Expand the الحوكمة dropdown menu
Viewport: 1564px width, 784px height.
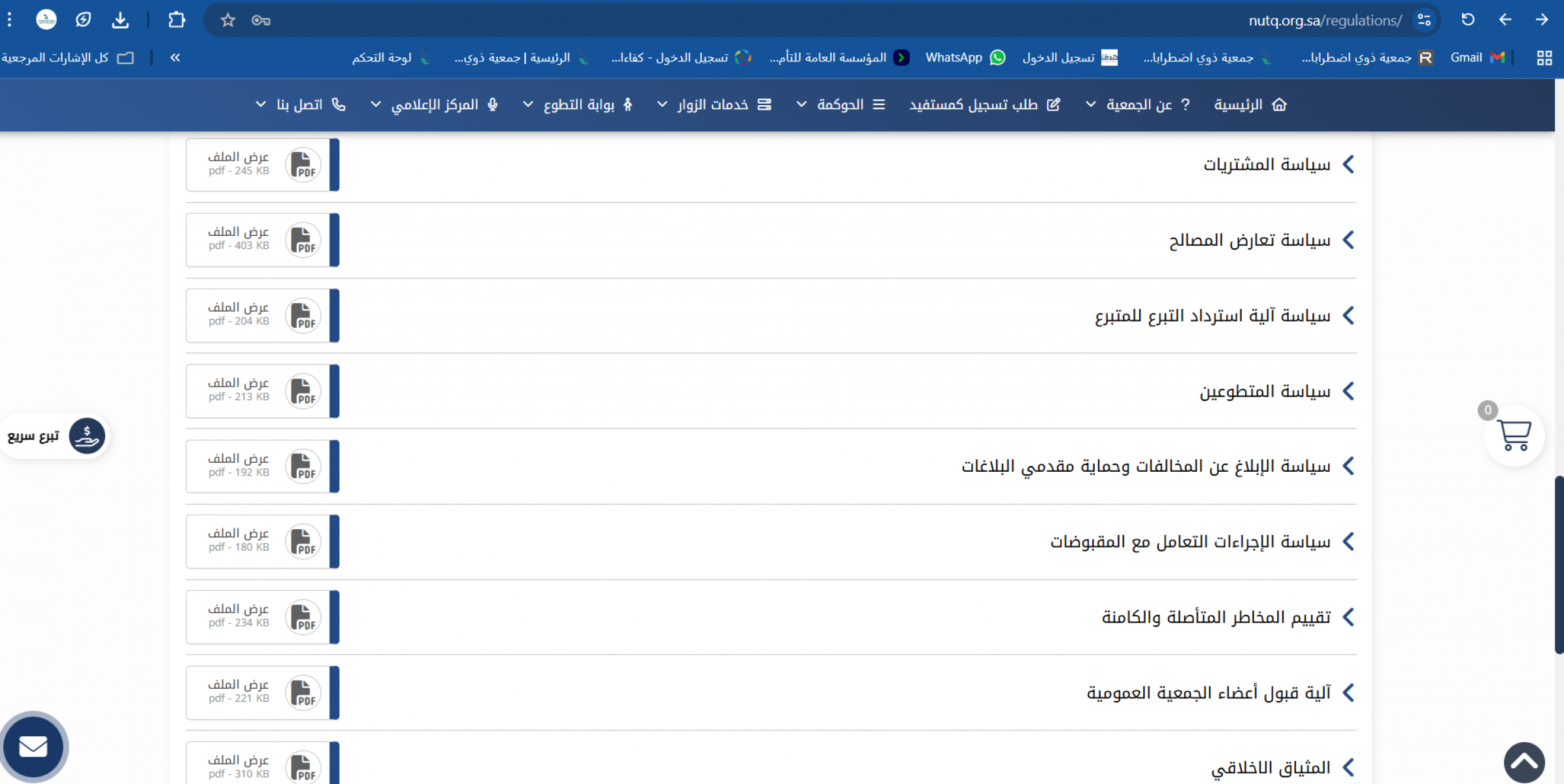tap(840, 105)
